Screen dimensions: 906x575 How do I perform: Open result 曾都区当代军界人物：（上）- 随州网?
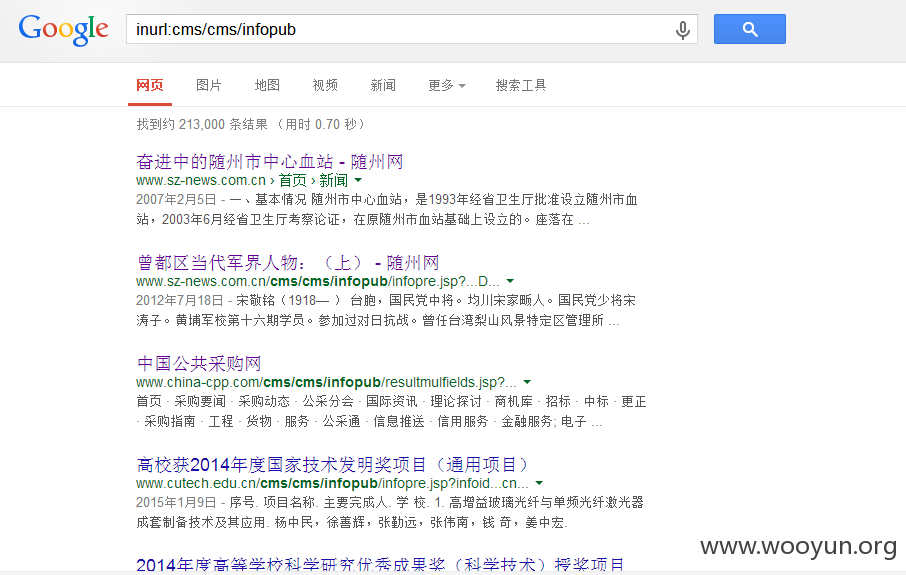(288, 263)
